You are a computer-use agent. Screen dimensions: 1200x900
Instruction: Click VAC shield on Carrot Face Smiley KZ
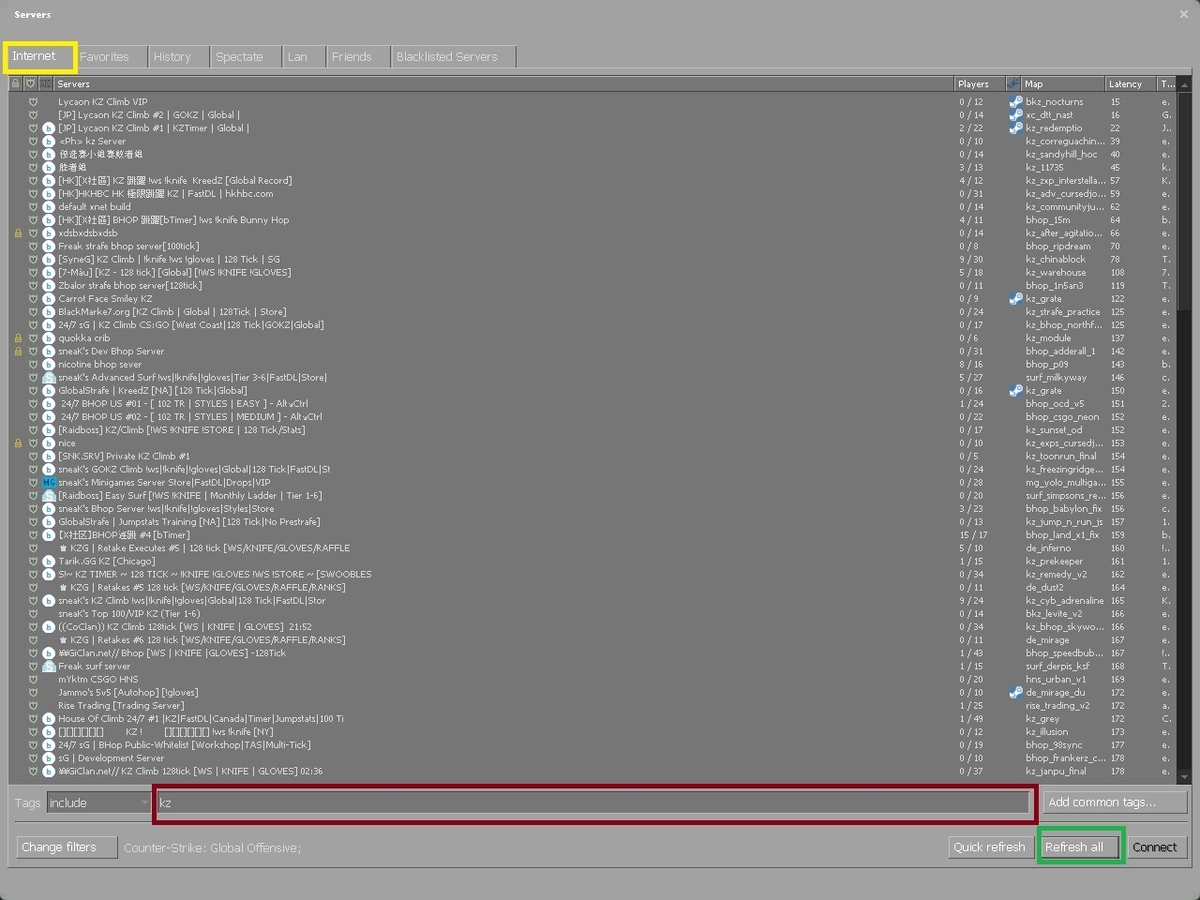[32, 299]
